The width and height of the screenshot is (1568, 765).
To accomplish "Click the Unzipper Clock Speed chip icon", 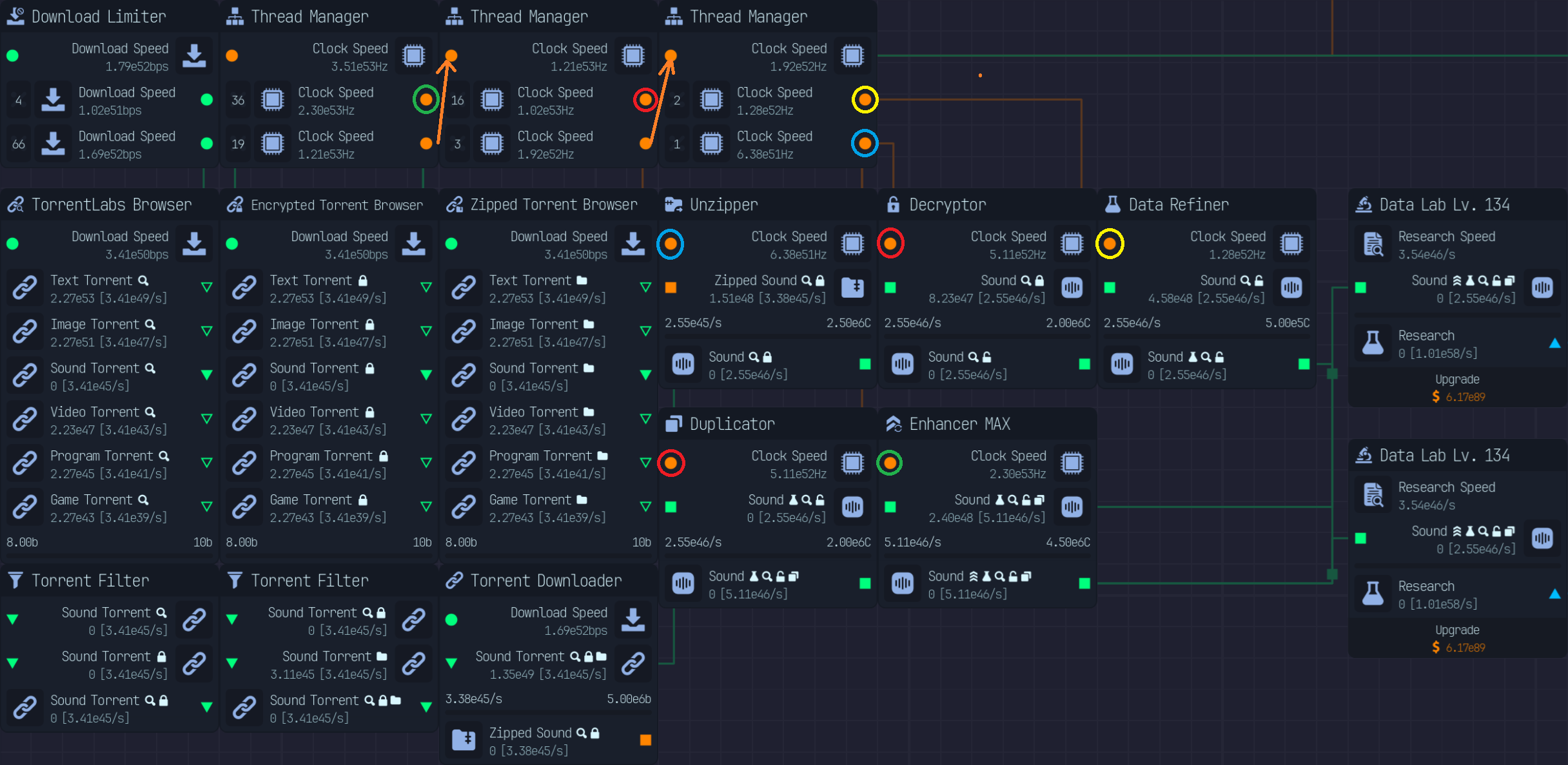I will tap(852, 244).
